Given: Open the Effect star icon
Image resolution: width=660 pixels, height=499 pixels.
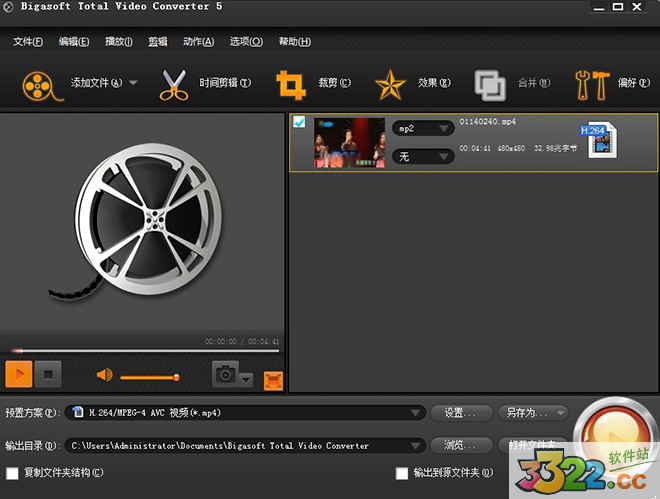Looking at the screenshot, I should coord(390,85).
